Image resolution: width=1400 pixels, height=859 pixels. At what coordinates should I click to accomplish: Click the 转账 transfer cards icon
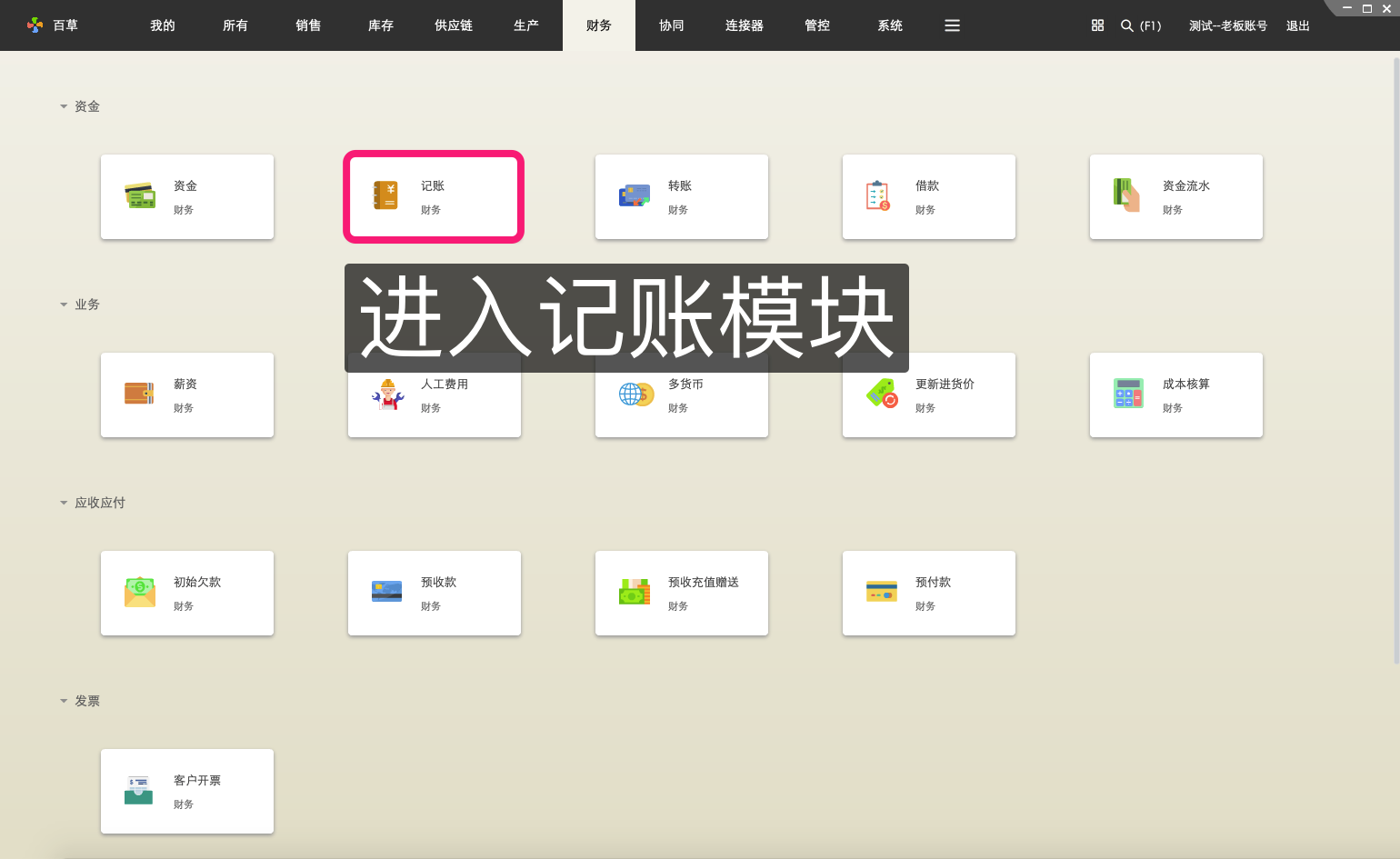(635, 195)
